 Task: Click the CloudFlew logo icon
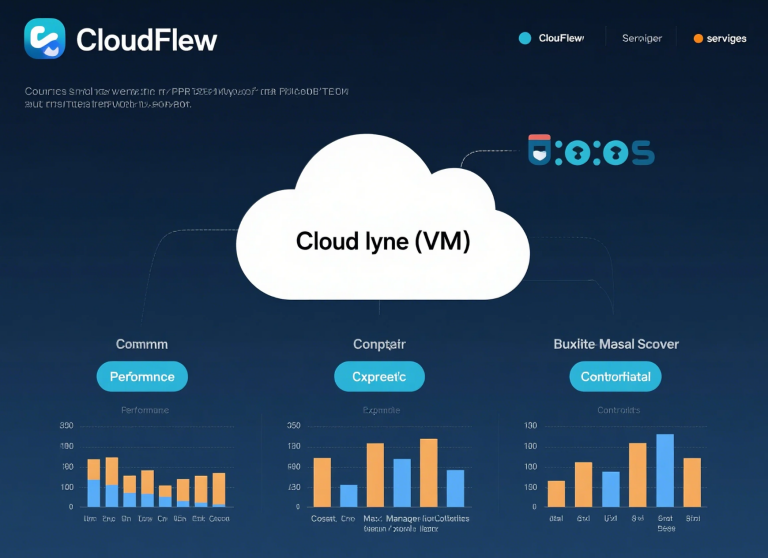44,40
